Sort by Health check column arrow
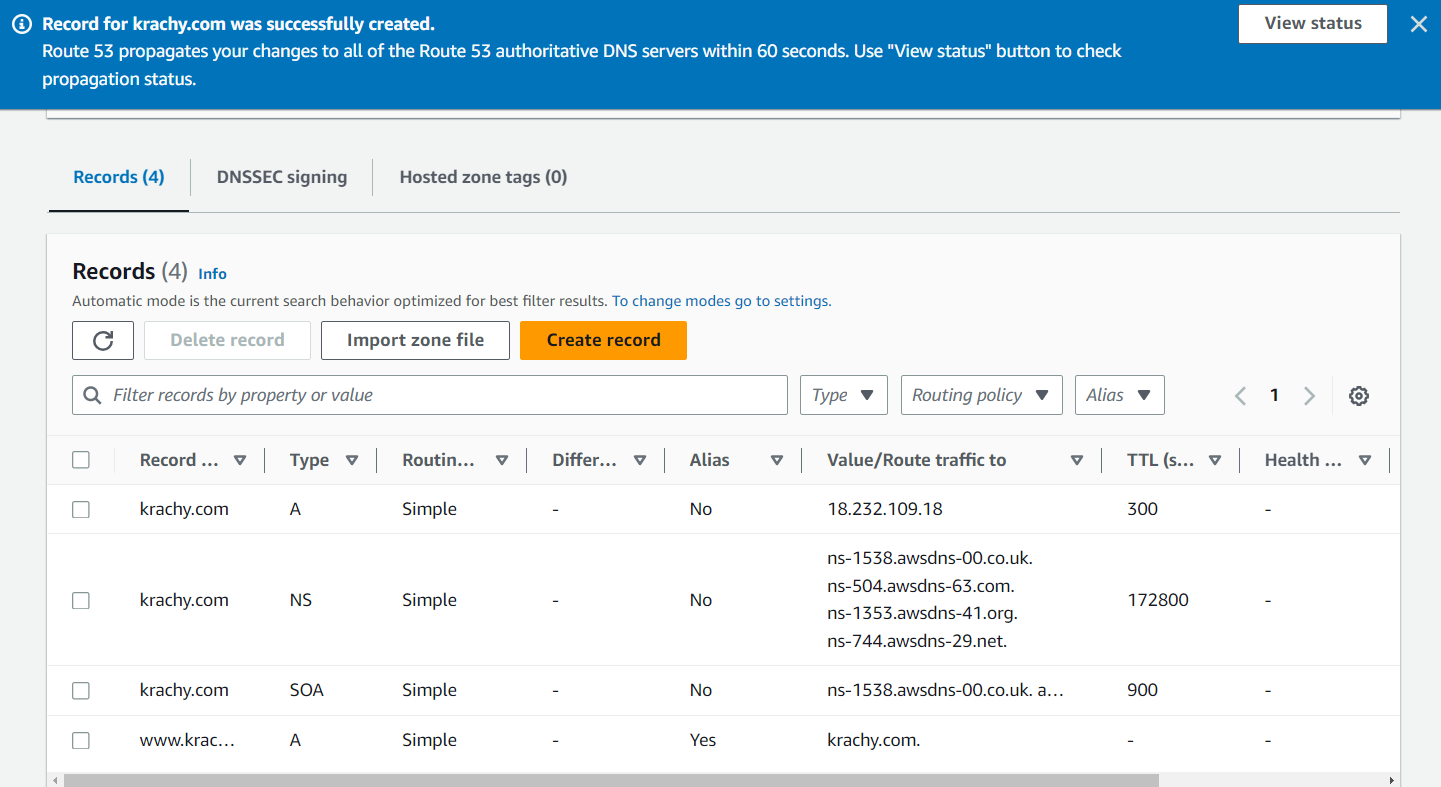This screenshot has width=1441, height=787. click(x=1365, y=461)
